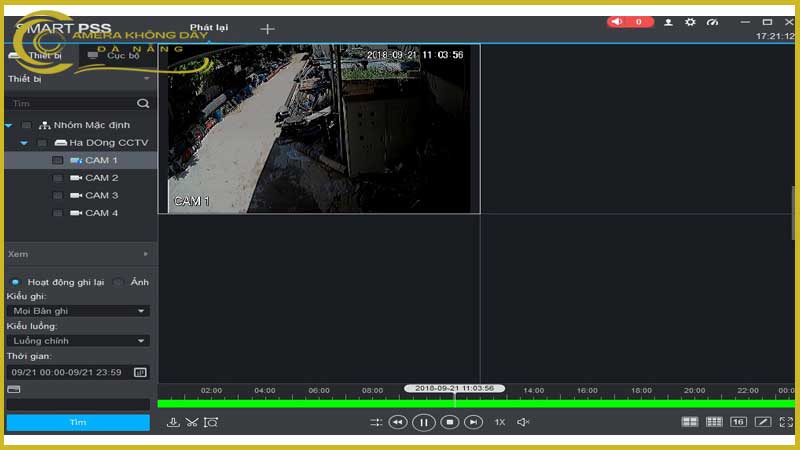
Task: Click the 16:00 mark on timeline
Action: point(587,390)
